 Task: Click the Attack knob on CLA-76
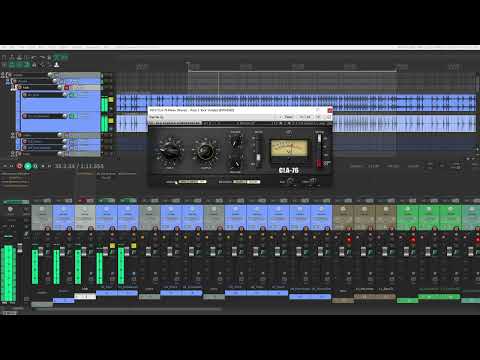click(x=236, y=142)
